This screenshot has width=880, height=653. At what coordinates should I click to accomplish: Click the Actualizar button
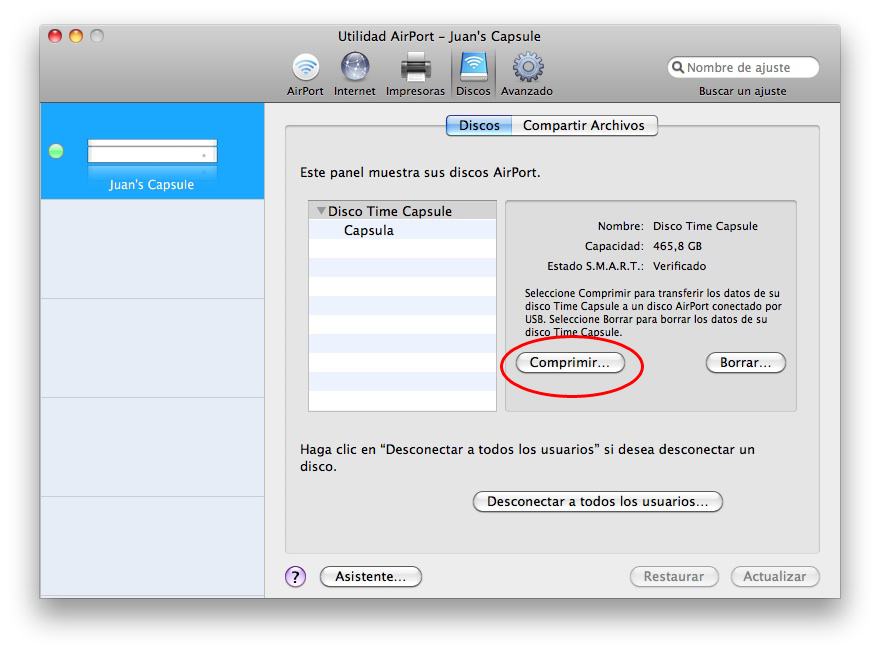[x=775, y=576]
